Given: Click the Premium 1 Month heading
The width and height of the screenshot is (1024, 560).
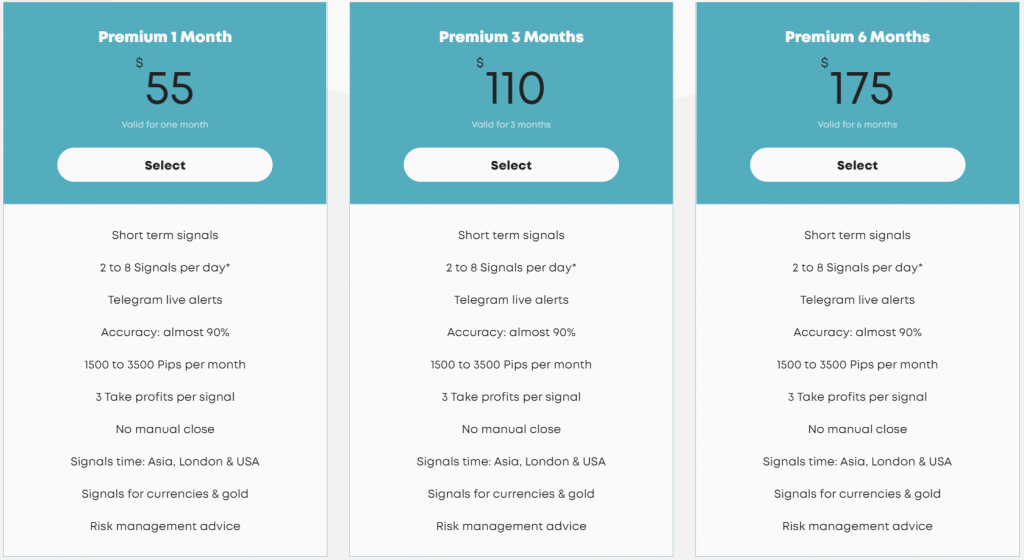Looking at the screenshot, I should 165,37.
